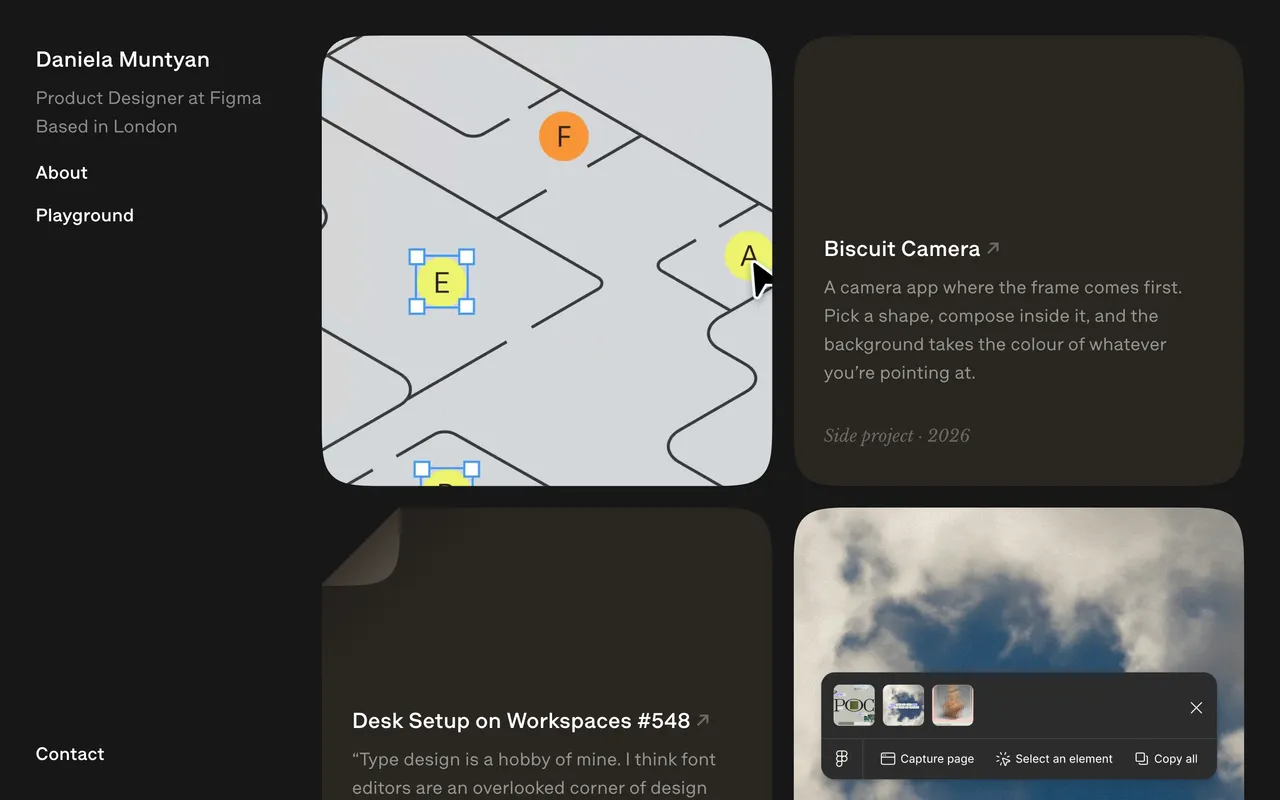Viewport: 1280px width, 800px height.
Task: Click Copy all in the capture toolbar
Action: click(x=1166, y=759)
